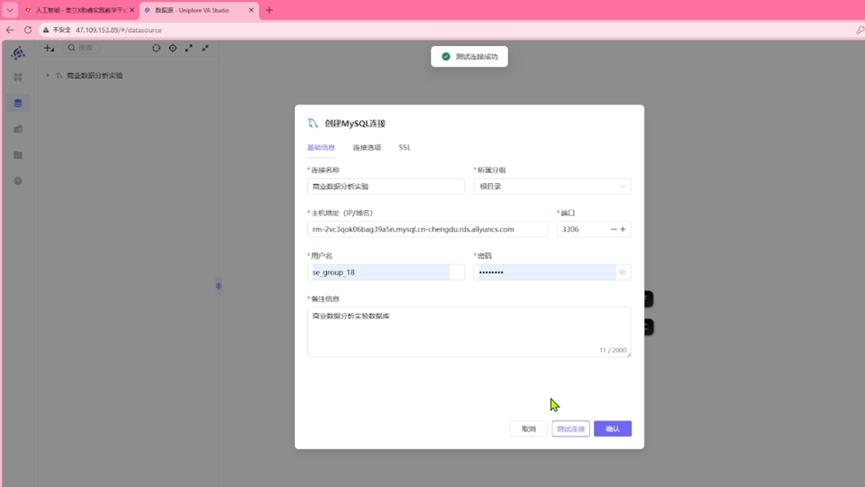
Task: Switch to the SSL tab
Action: coord(404,147)
